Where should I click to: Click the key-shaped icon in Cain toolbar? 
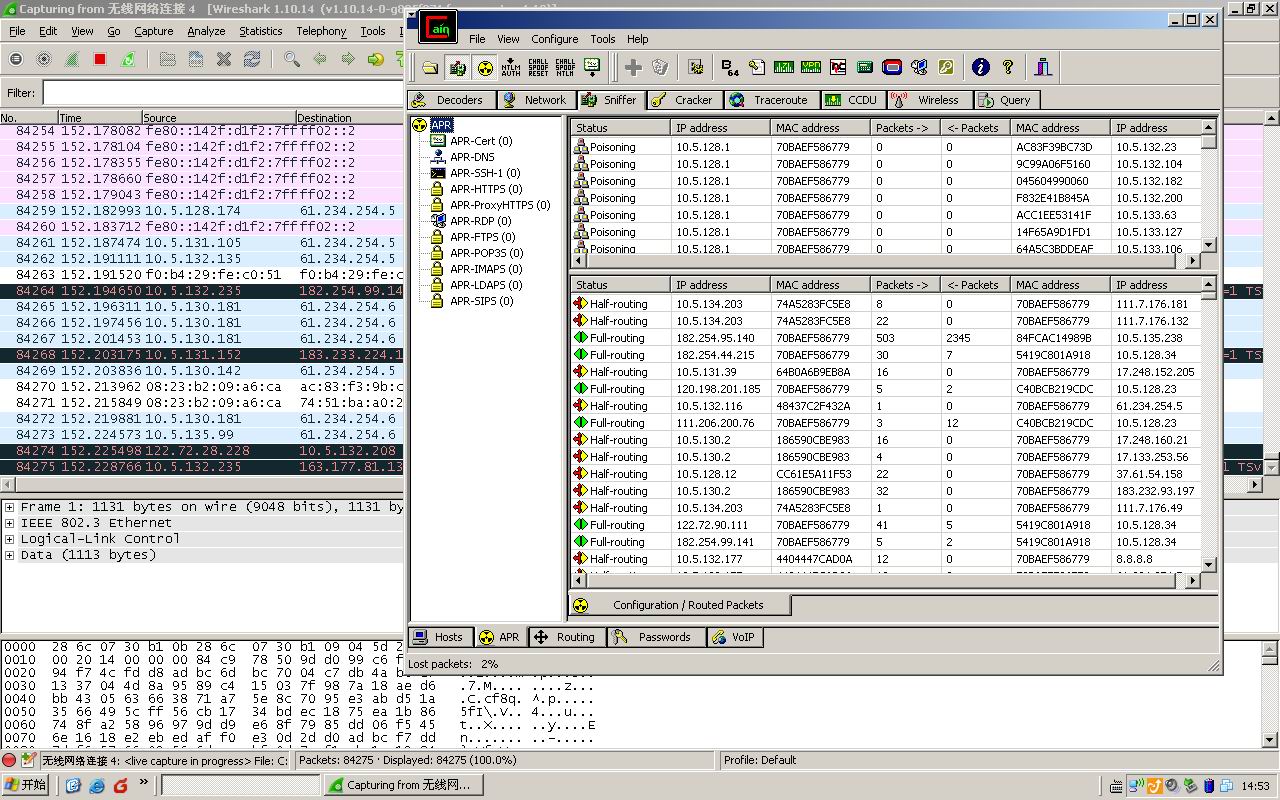[946, 68]
